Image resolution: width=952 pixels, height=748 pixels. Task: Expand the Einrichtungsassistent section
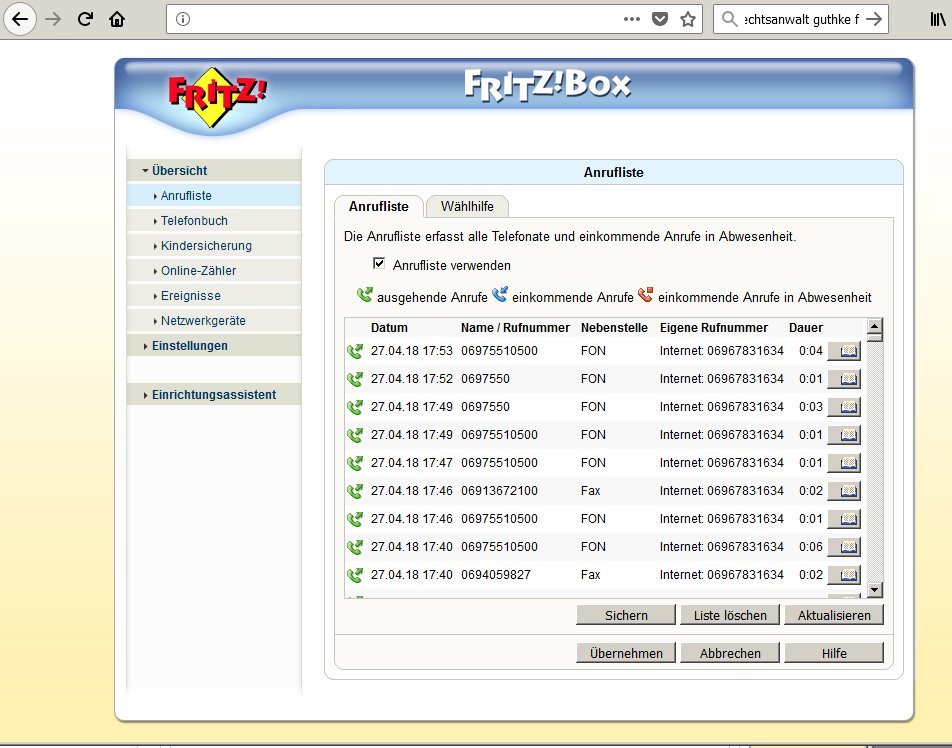[x=214, y=395]
